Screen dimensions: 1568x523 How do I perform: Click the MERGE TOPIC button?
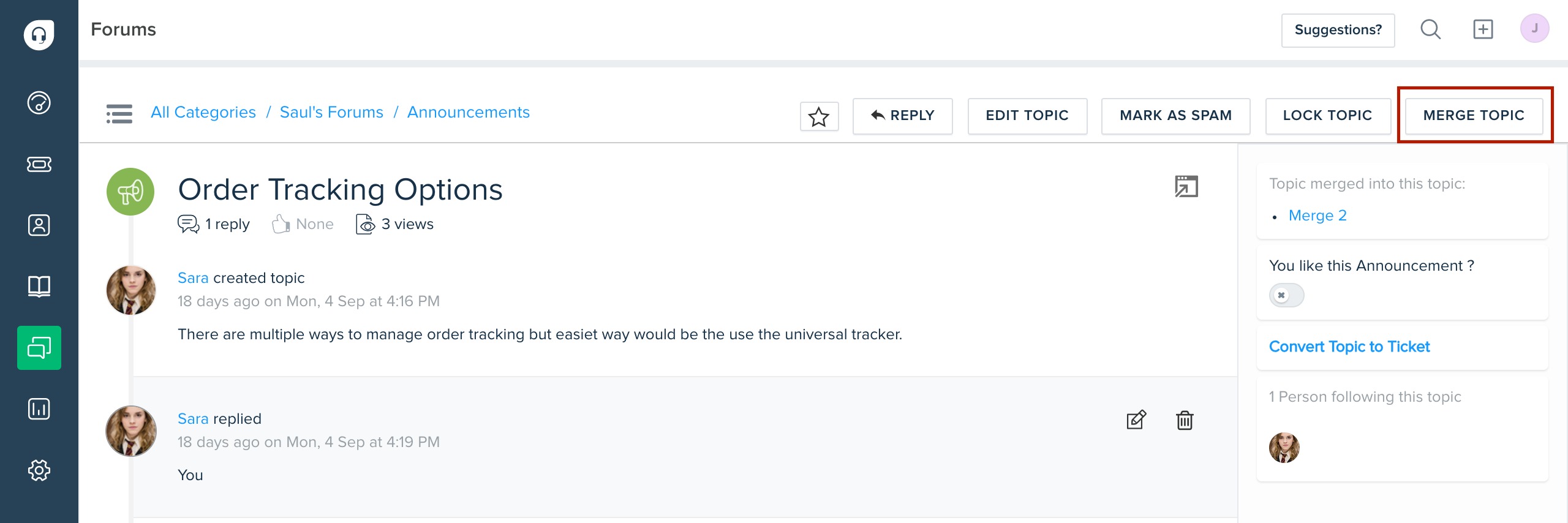click(1474, 115)
